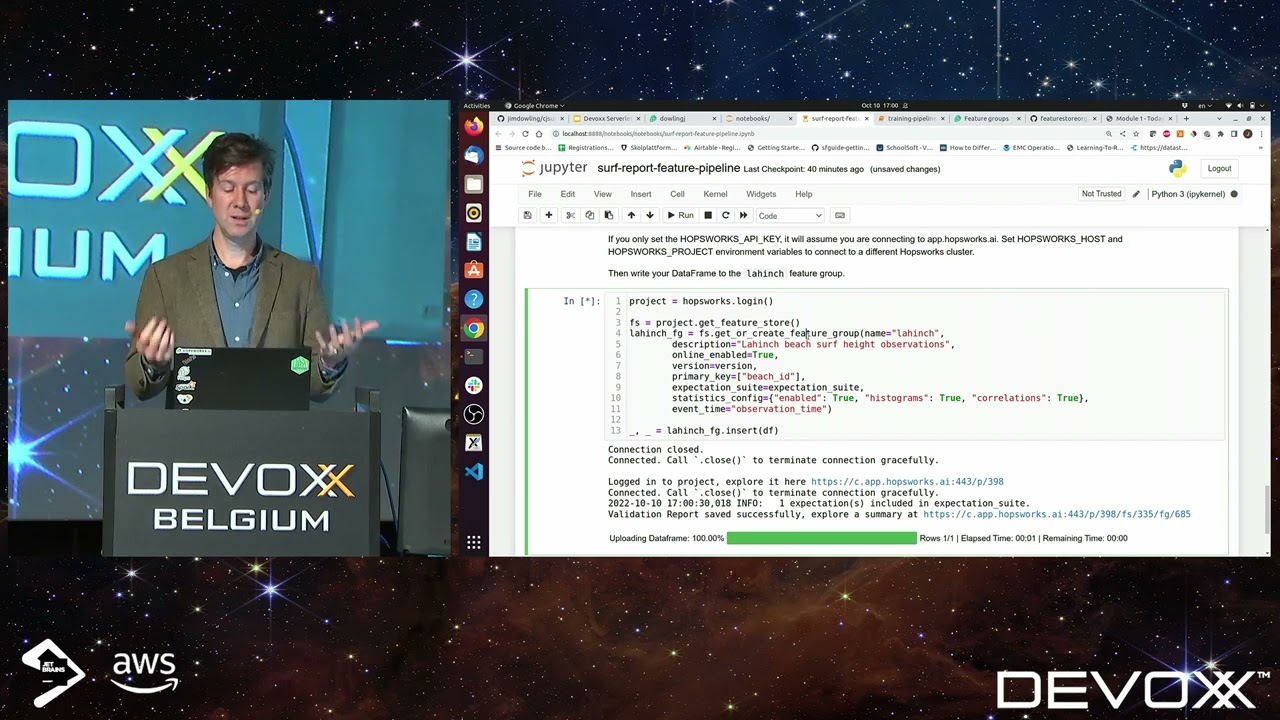Screen dimensions: 1280x720
Task: Switch to the Feature groups tab
Action: pyautogui.click(x=986, y=118)
